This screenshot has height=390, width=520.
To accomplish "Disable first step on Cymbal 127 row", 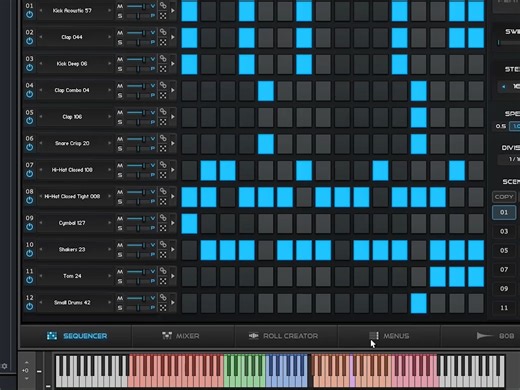I will [x=189, y=223].
